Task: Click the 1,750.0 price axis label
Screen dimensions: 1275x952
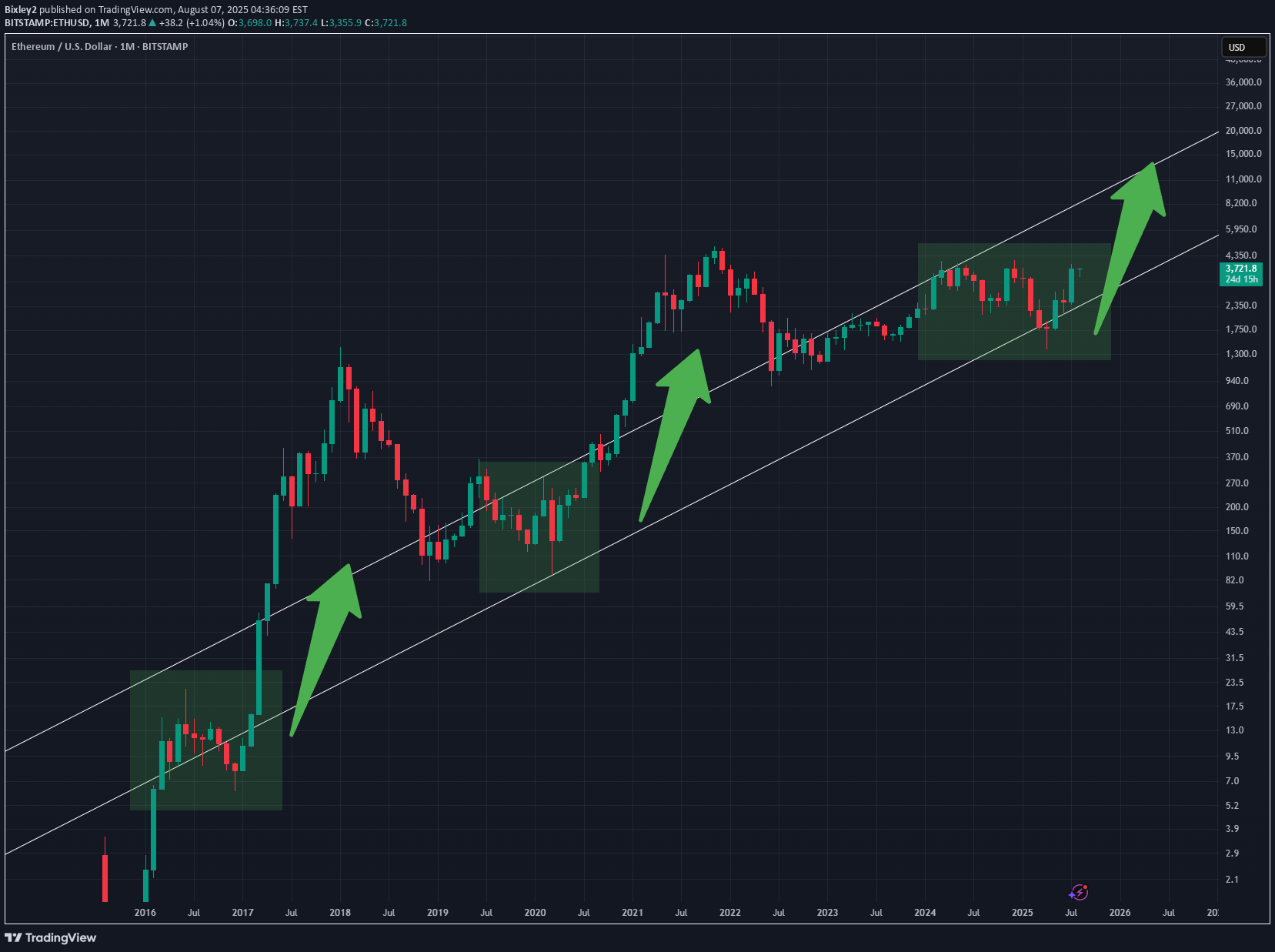Action: coord(1241,329)
